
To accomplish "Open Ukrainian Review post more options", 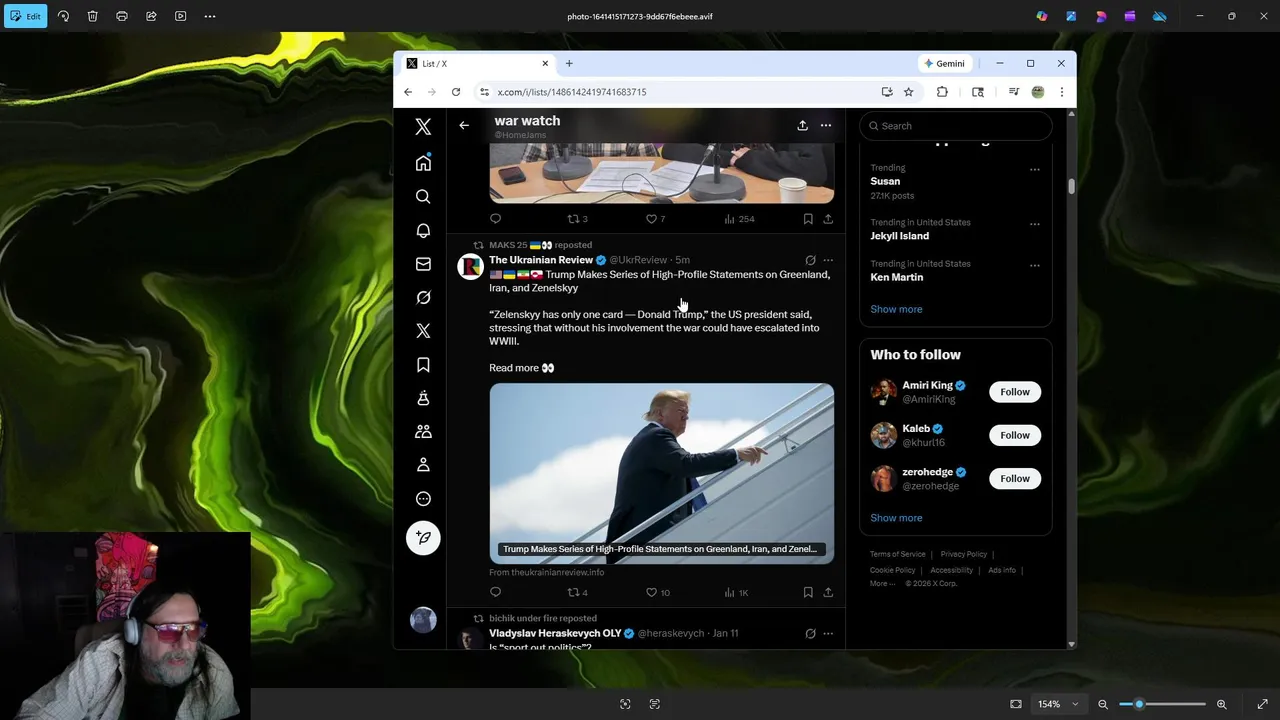I will click(828, 260).
